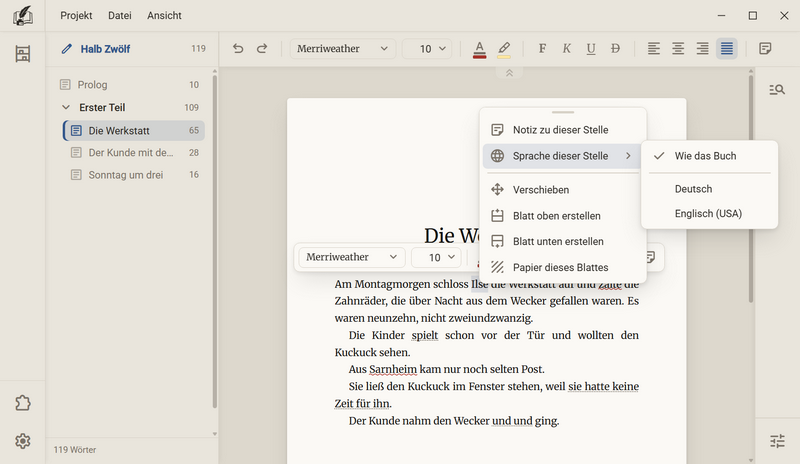Click the drag handle atop the context menu
The height and width of the screenshot is (464, 800).
(563, 112)
